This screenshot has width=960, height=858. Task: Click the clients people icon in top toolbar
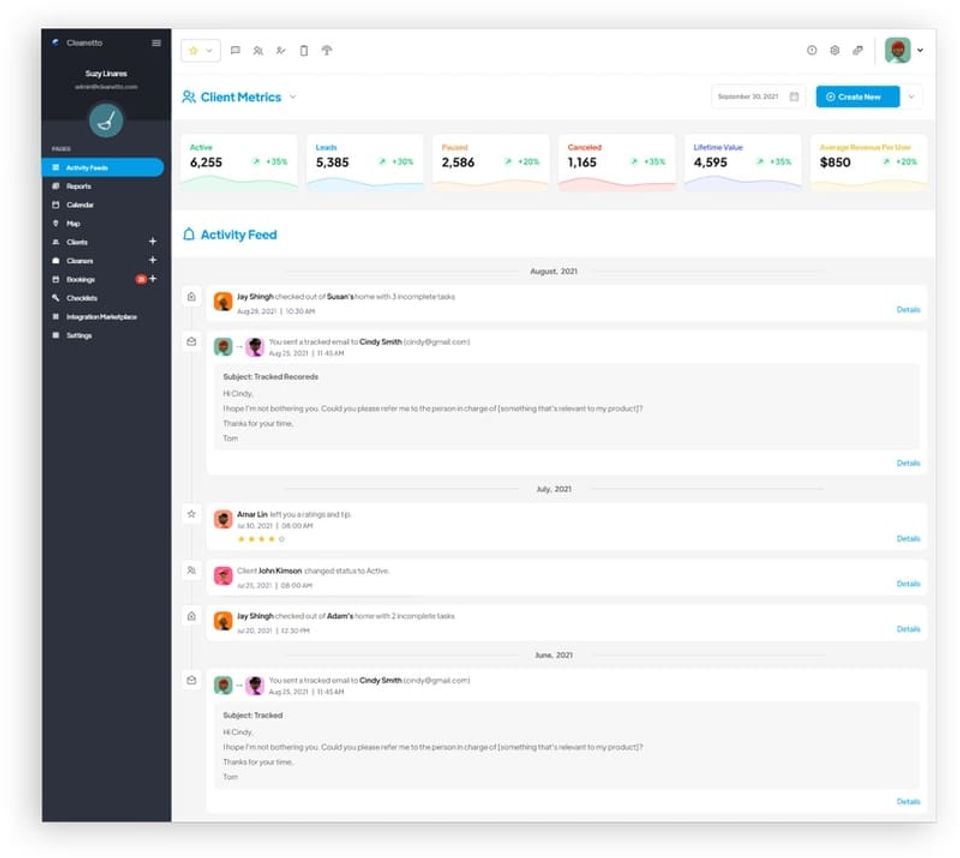[x=258, y=50]
